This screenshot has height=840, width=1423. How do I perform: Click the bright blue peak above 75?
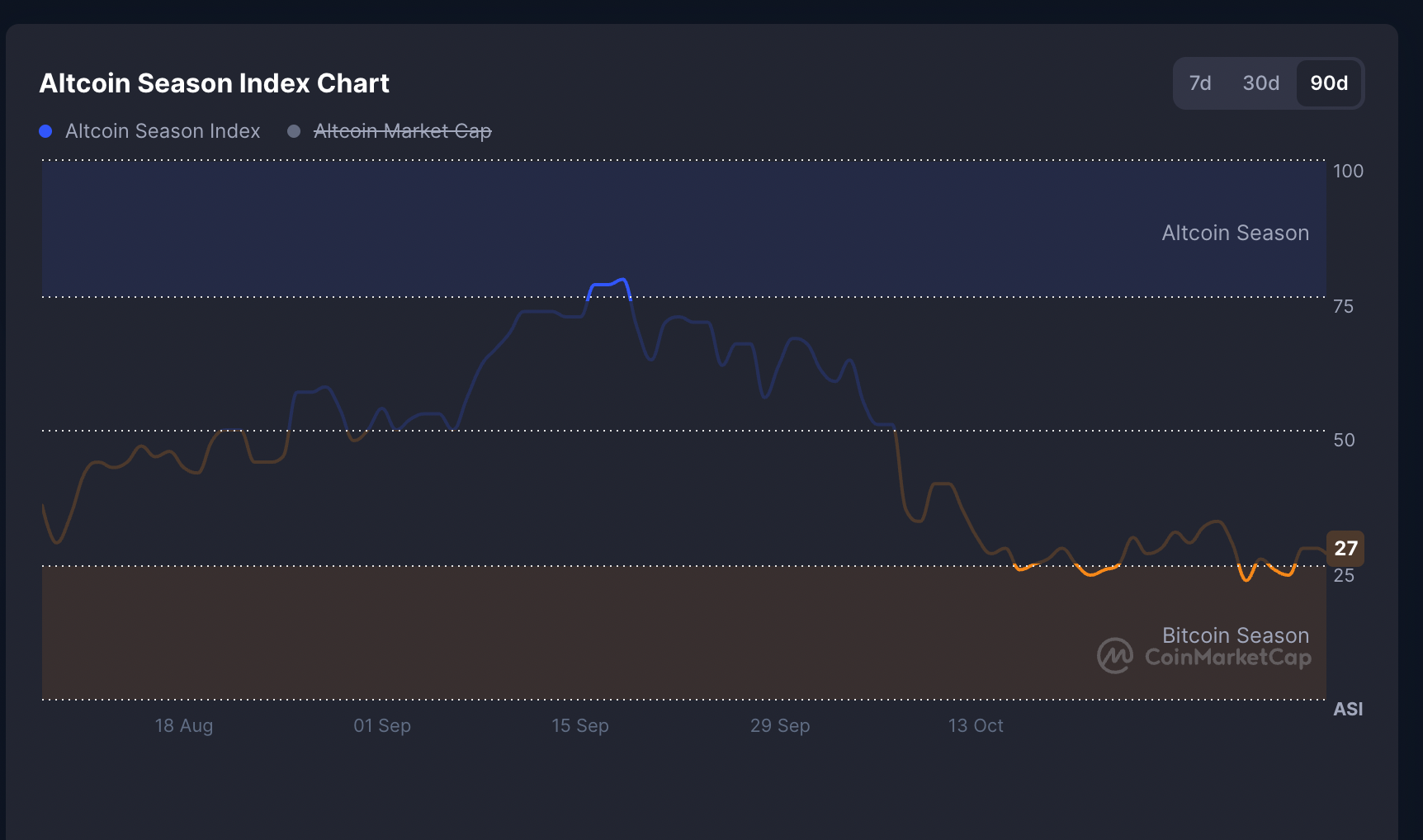tap(609, 284)
